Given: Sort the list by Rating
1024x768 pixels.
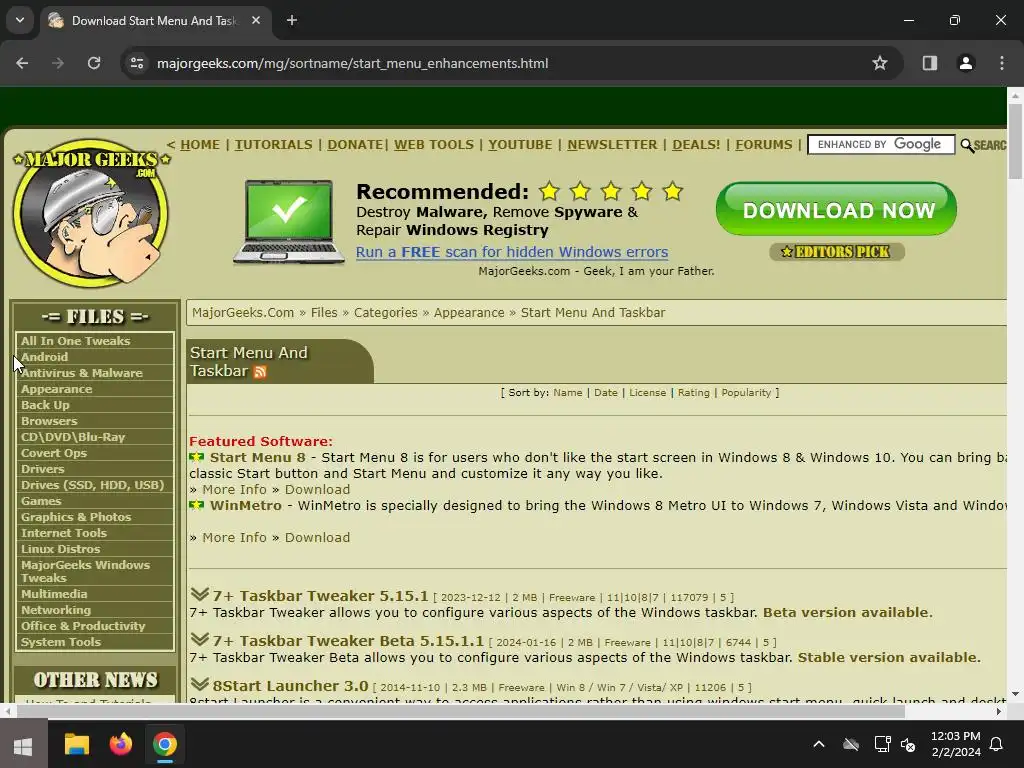Looking at the screenshot, I should (694, 392).
